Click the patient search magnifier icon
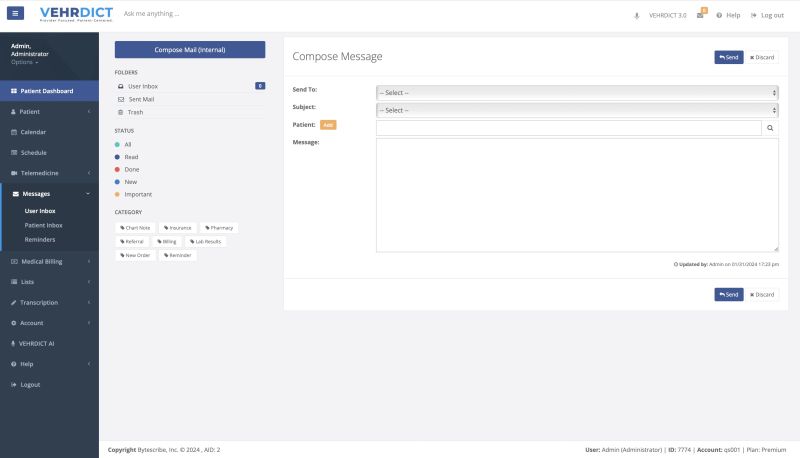800x458 pixels. tap(770, 128)
